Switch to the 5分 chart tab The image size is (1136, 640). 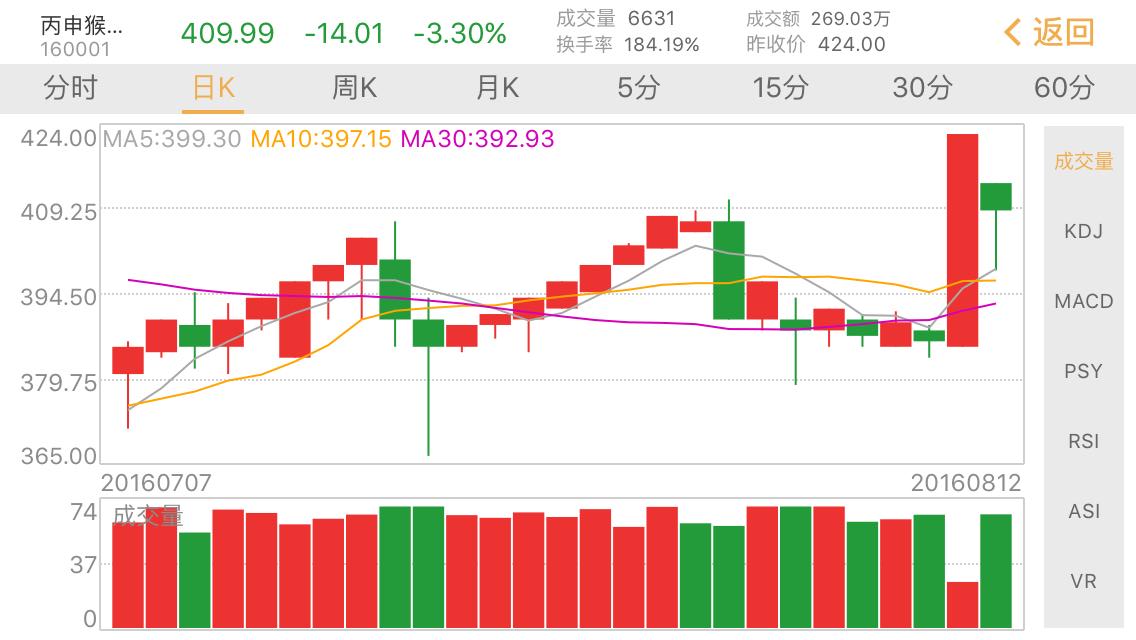coord(638,88)
